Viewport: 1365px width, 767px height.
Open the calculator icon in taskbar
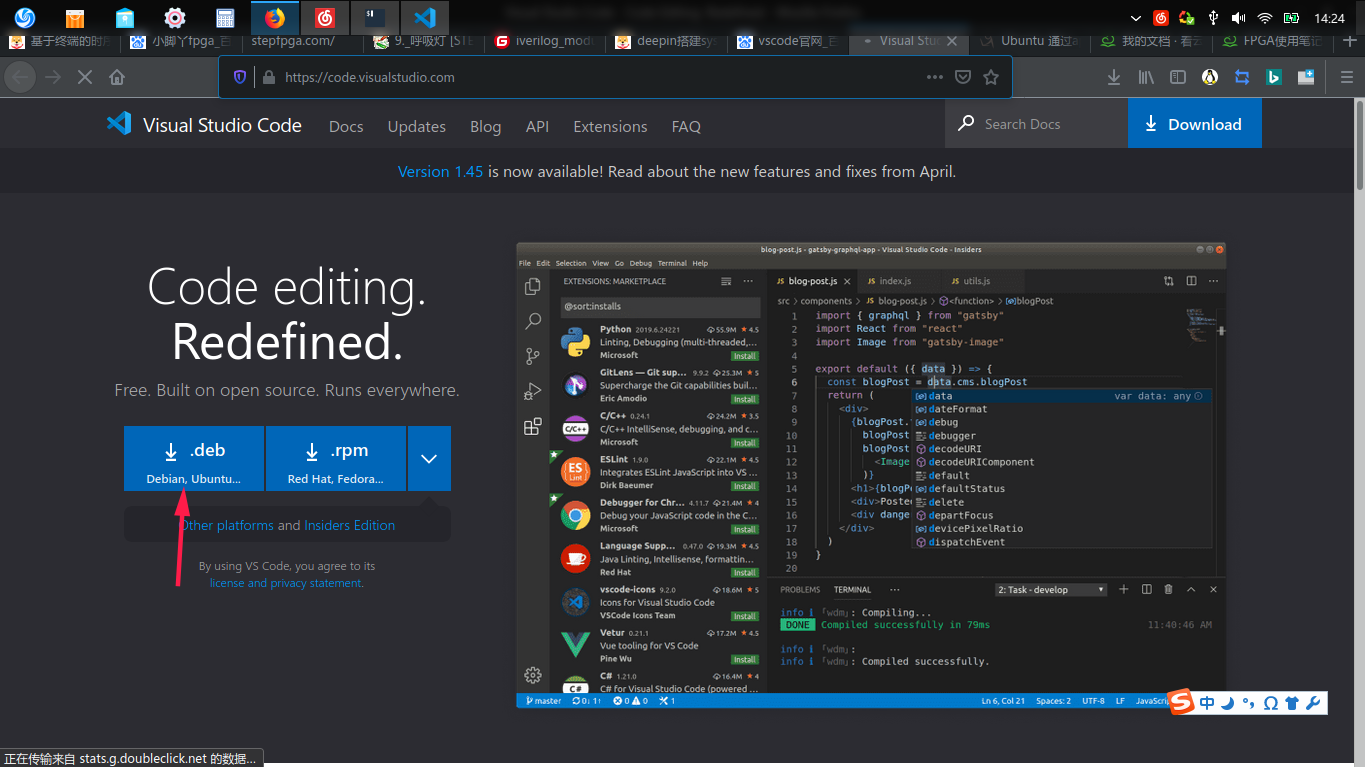[225, 17]
